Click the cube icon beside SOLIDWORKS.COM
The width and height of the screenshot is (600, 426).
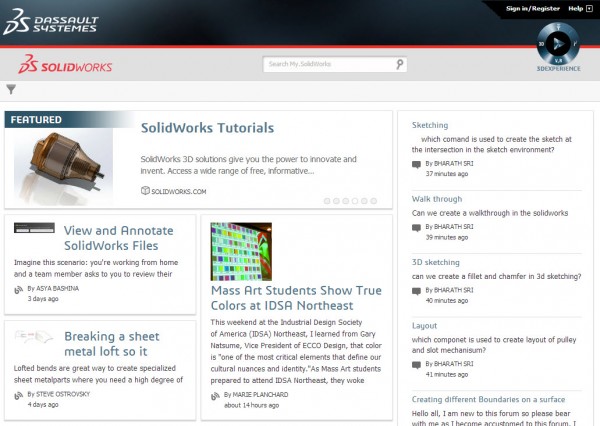tap(145, 190)
